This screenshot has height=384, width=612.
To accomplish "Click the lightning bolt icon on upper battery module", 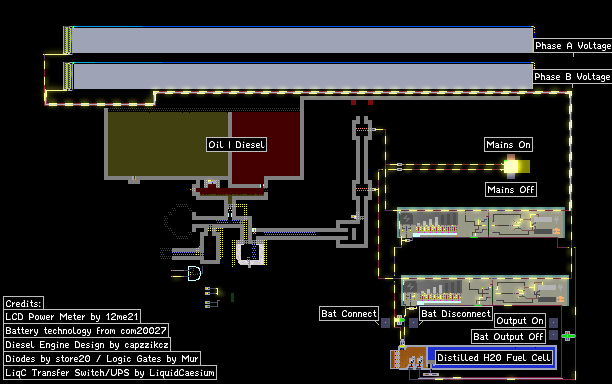I will point(407,219).
